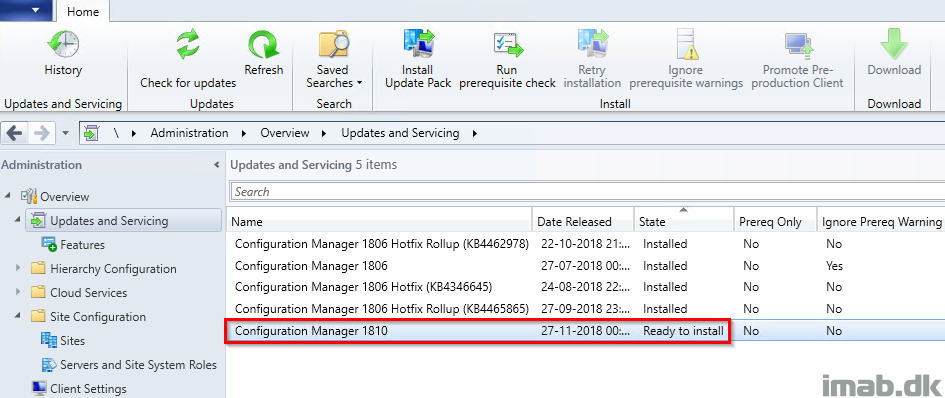
Task: Click Ready to install state cell
Action: pos(683,331)
